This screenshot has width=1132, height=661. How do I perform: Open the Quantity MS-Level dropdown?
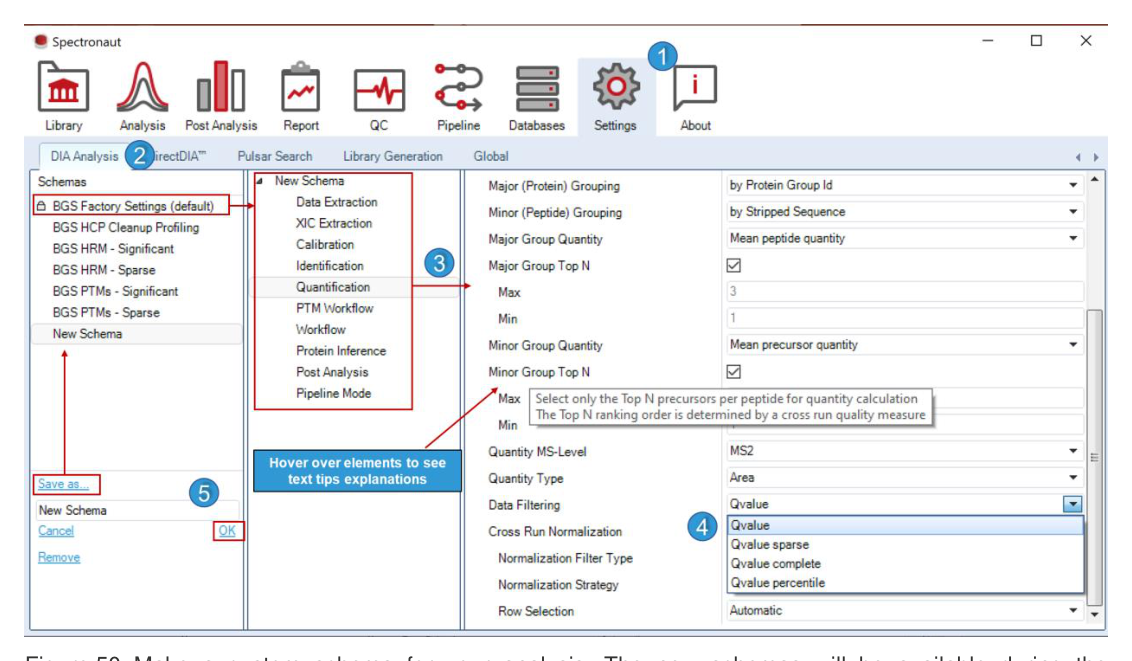point(905,451)
